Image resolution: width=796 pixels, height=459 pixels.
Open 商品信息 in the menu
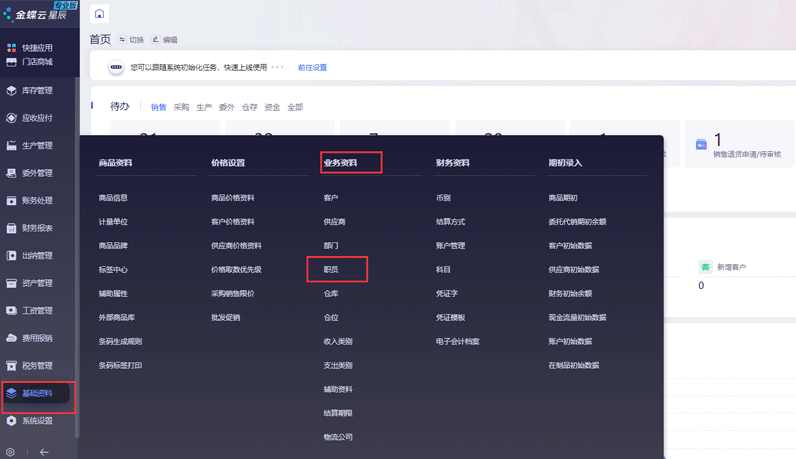tap(113, 198)
